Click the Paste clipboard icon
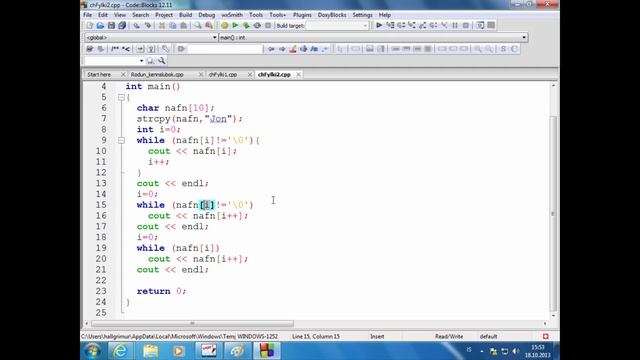This screenshot has height=360, width=640. 184,25
